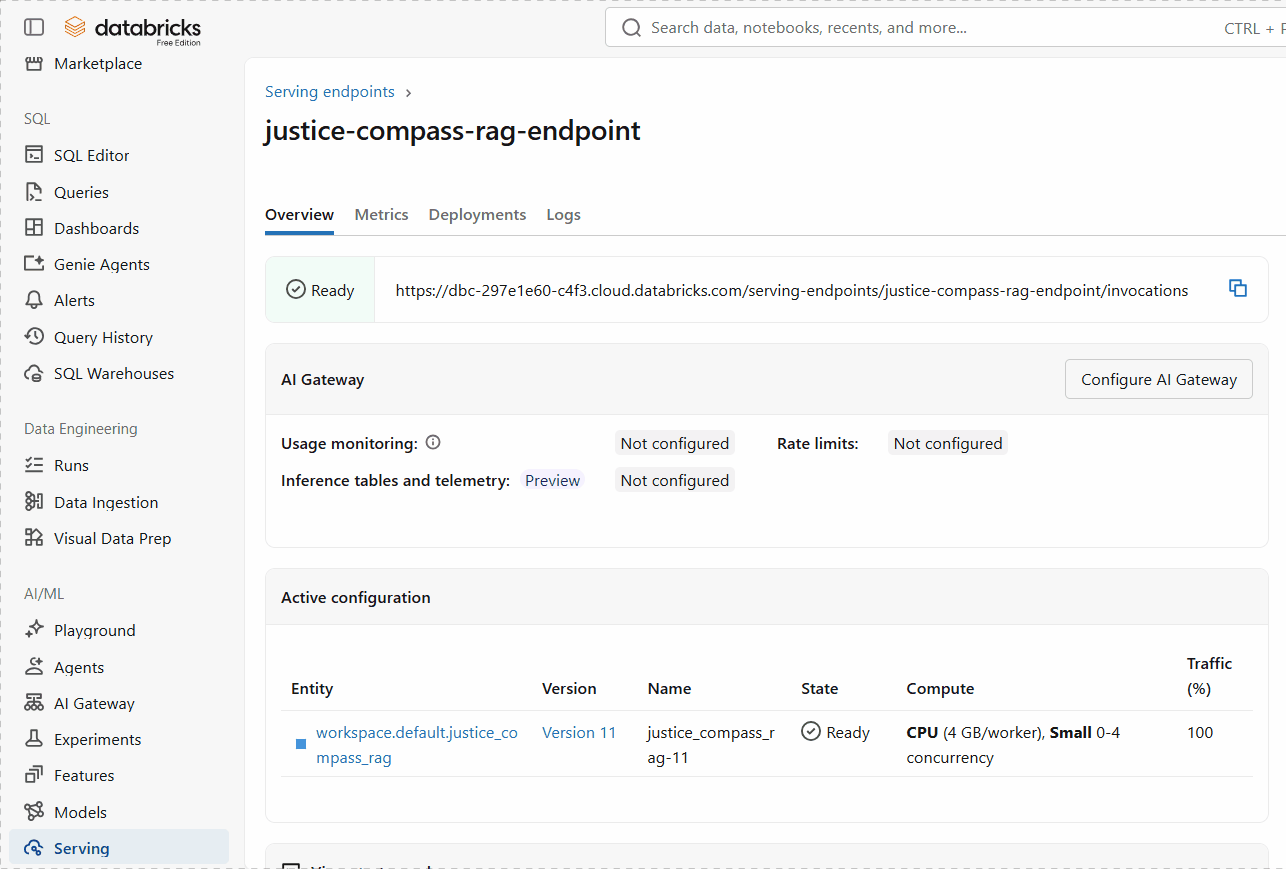Open the workspace.default.justice_compass_rag entity link
This screenshot has width=1286, height=869.
(417, 745)
